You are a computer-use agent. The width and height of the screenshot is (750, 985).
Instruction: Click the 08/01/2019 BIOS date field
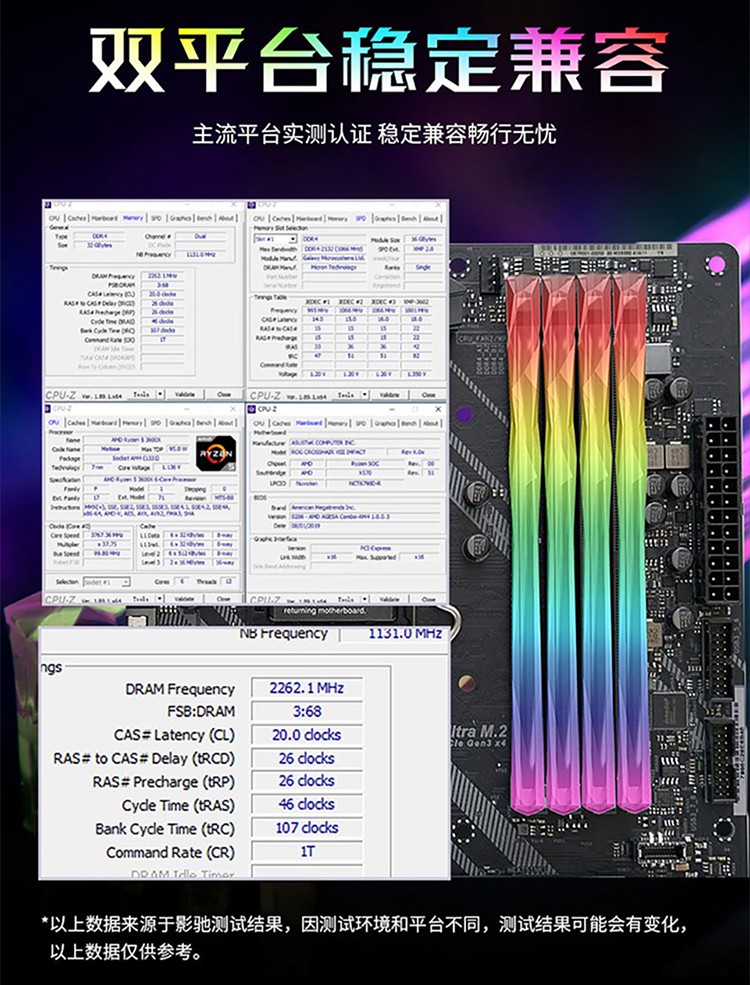[x=365, y=525]
